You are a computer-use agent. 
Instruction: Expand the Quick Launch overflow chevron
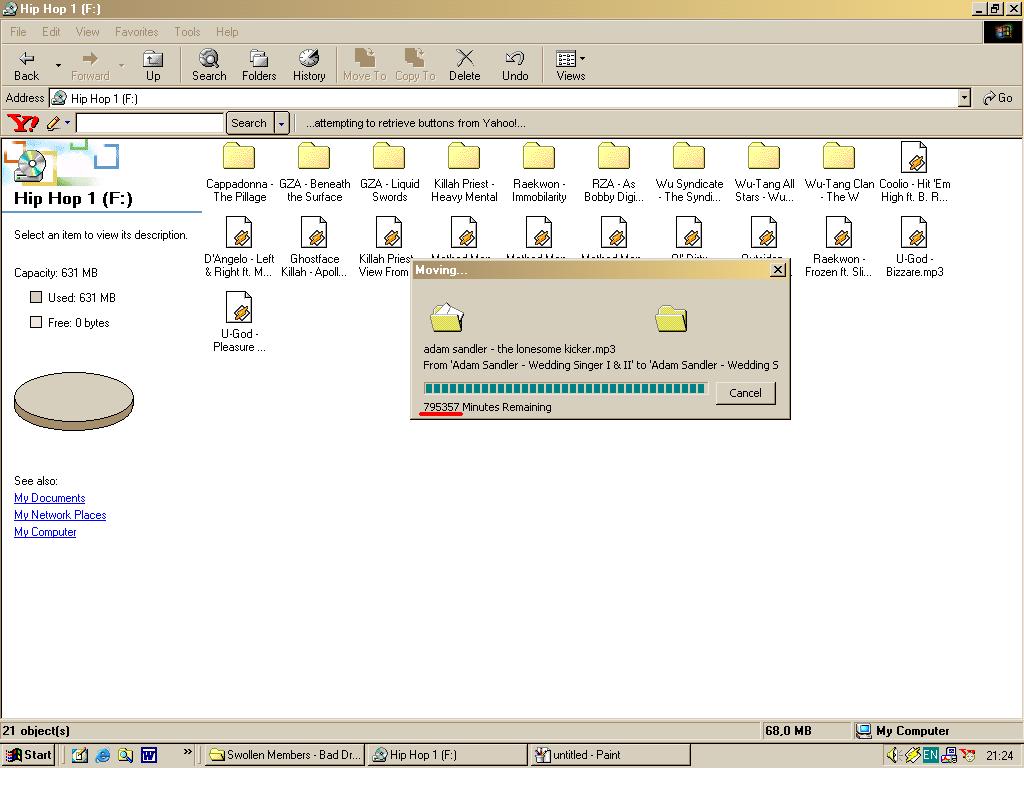tap(187, 752)
